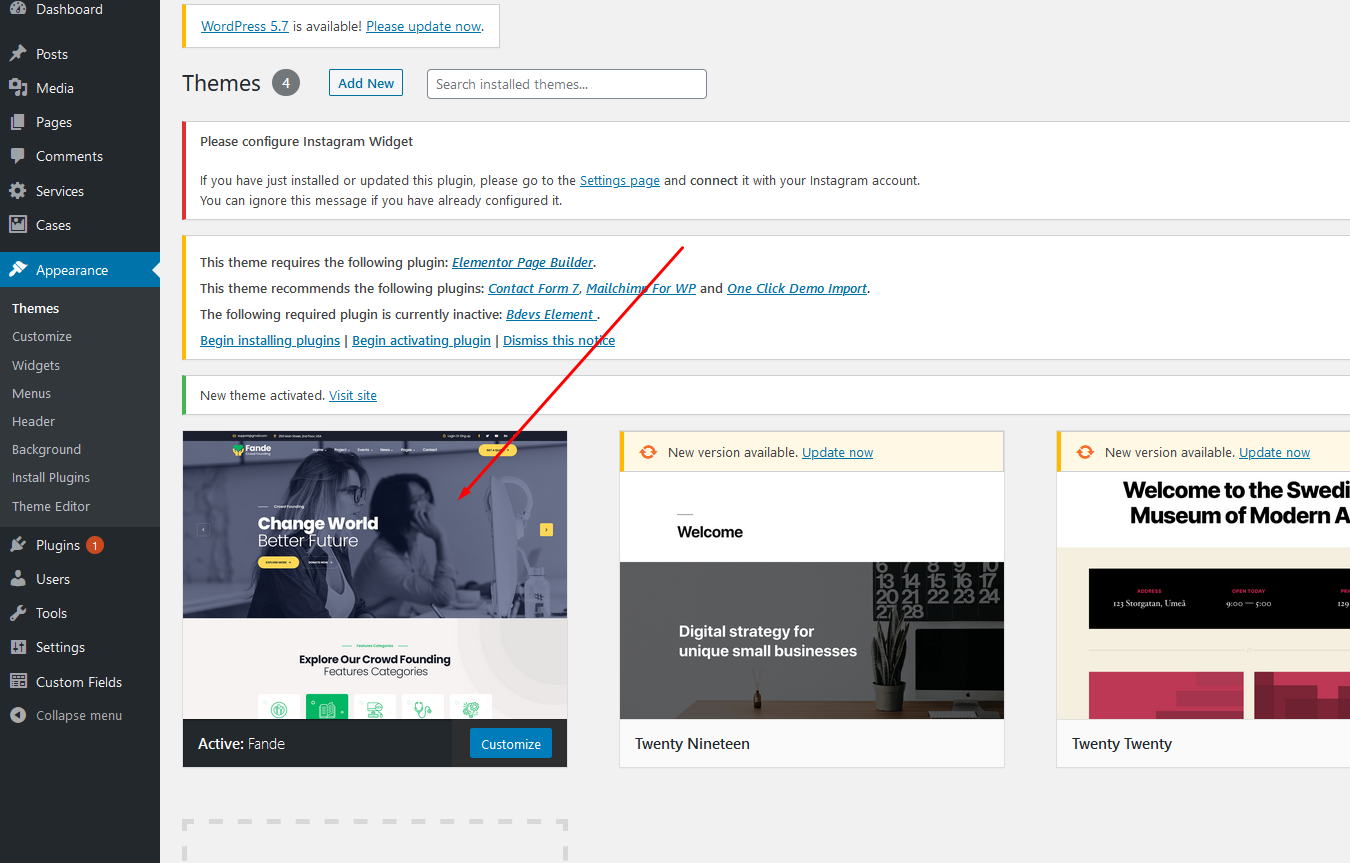
Task: Open the Mailchimp For WP link
Action: coord(641,288)
